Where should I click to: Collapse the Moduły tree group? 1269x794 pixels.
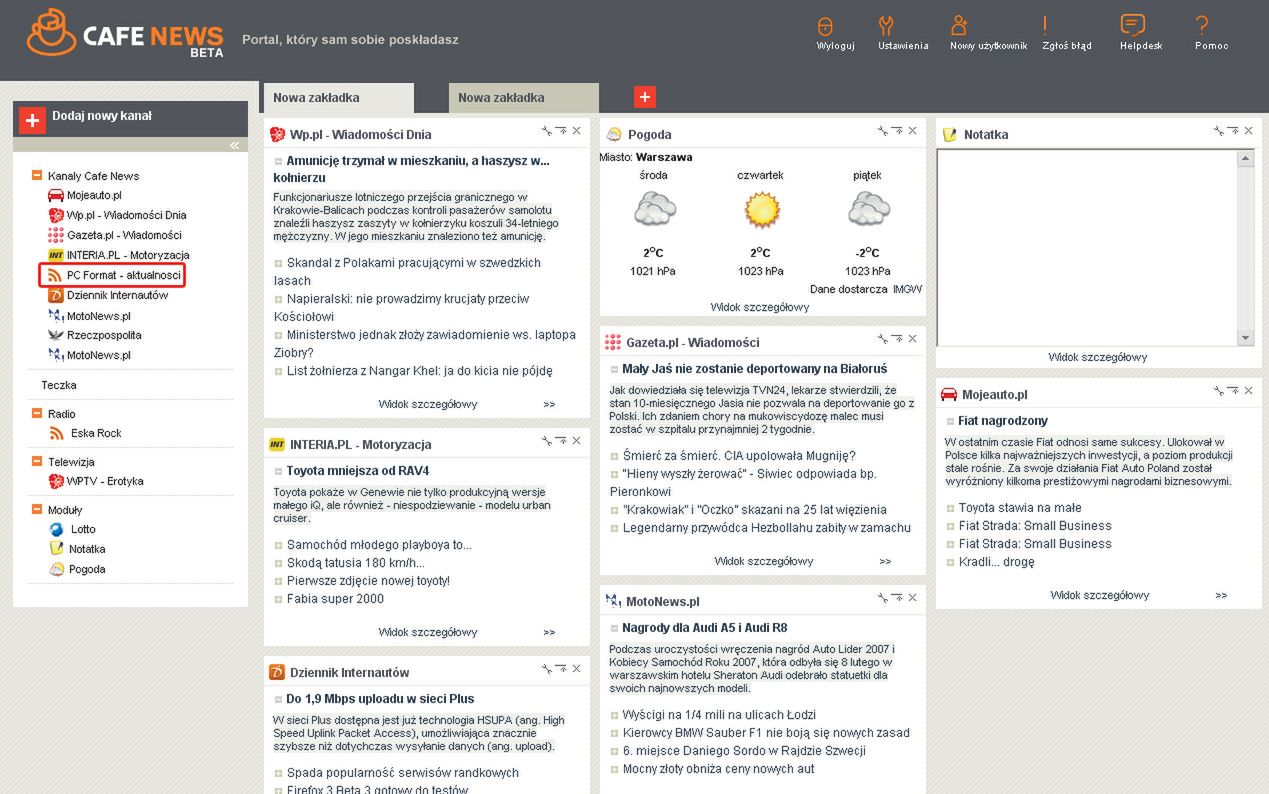[37, 510]
